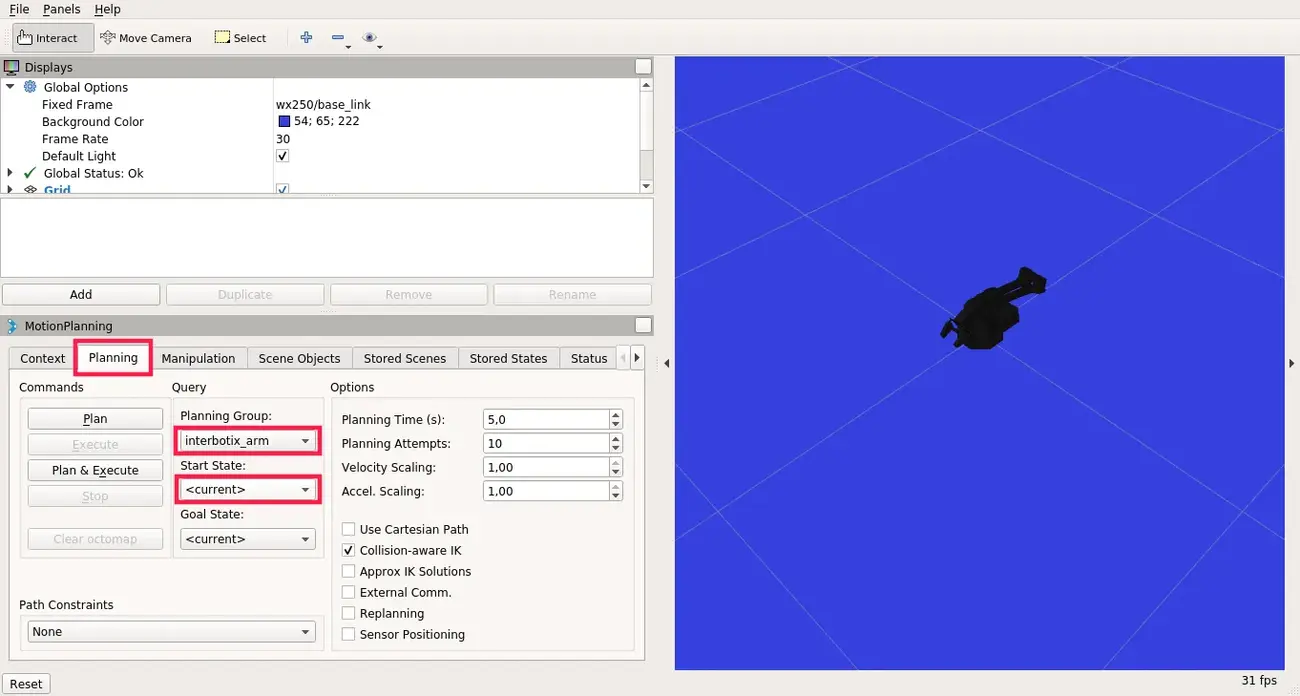The width and height of the screenshot is (1300, 696).
Task: Click the MotionPlanning panel gear icon
Action: tap(10, 325)
